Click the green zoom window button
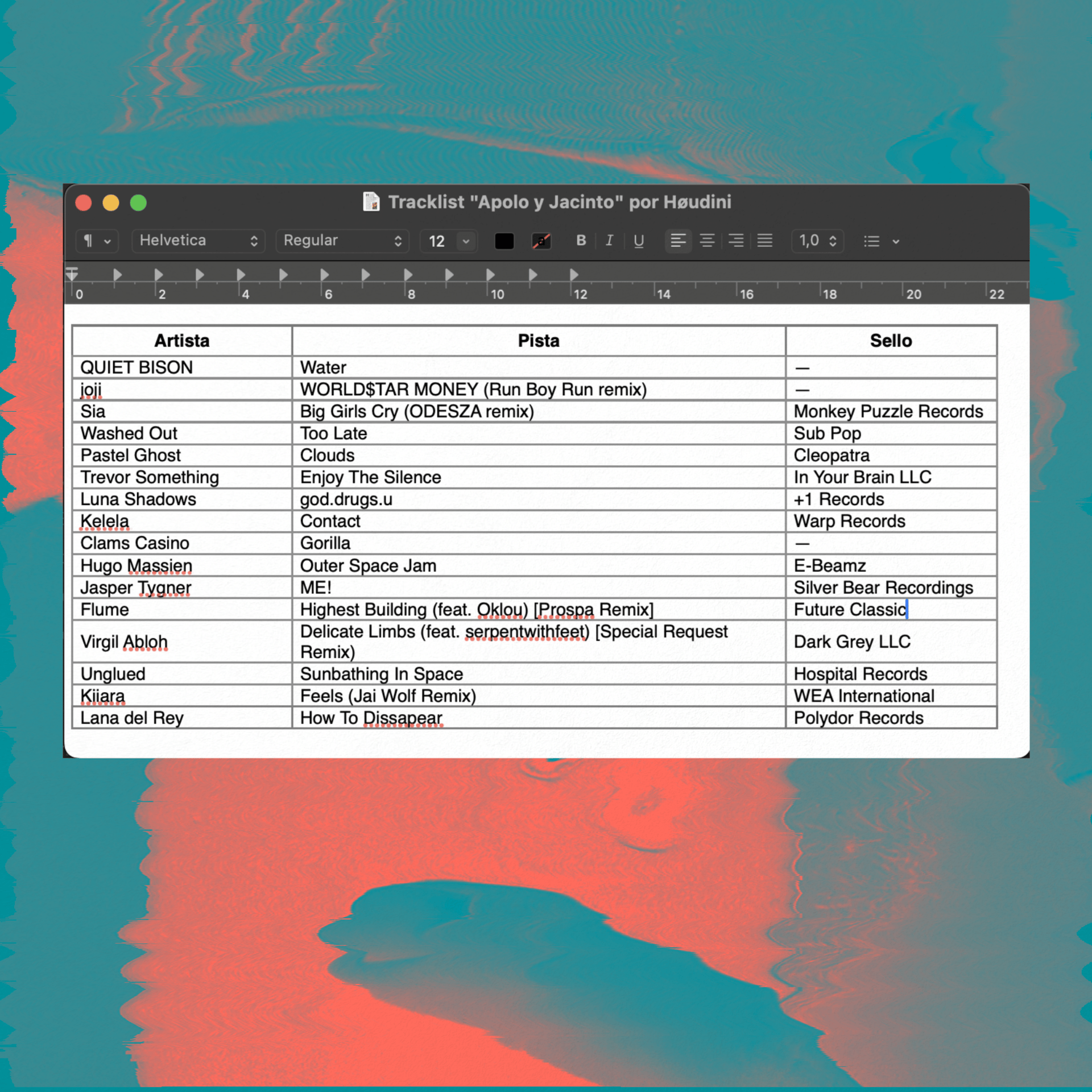 pyautogui.click(x=138, y=202)
